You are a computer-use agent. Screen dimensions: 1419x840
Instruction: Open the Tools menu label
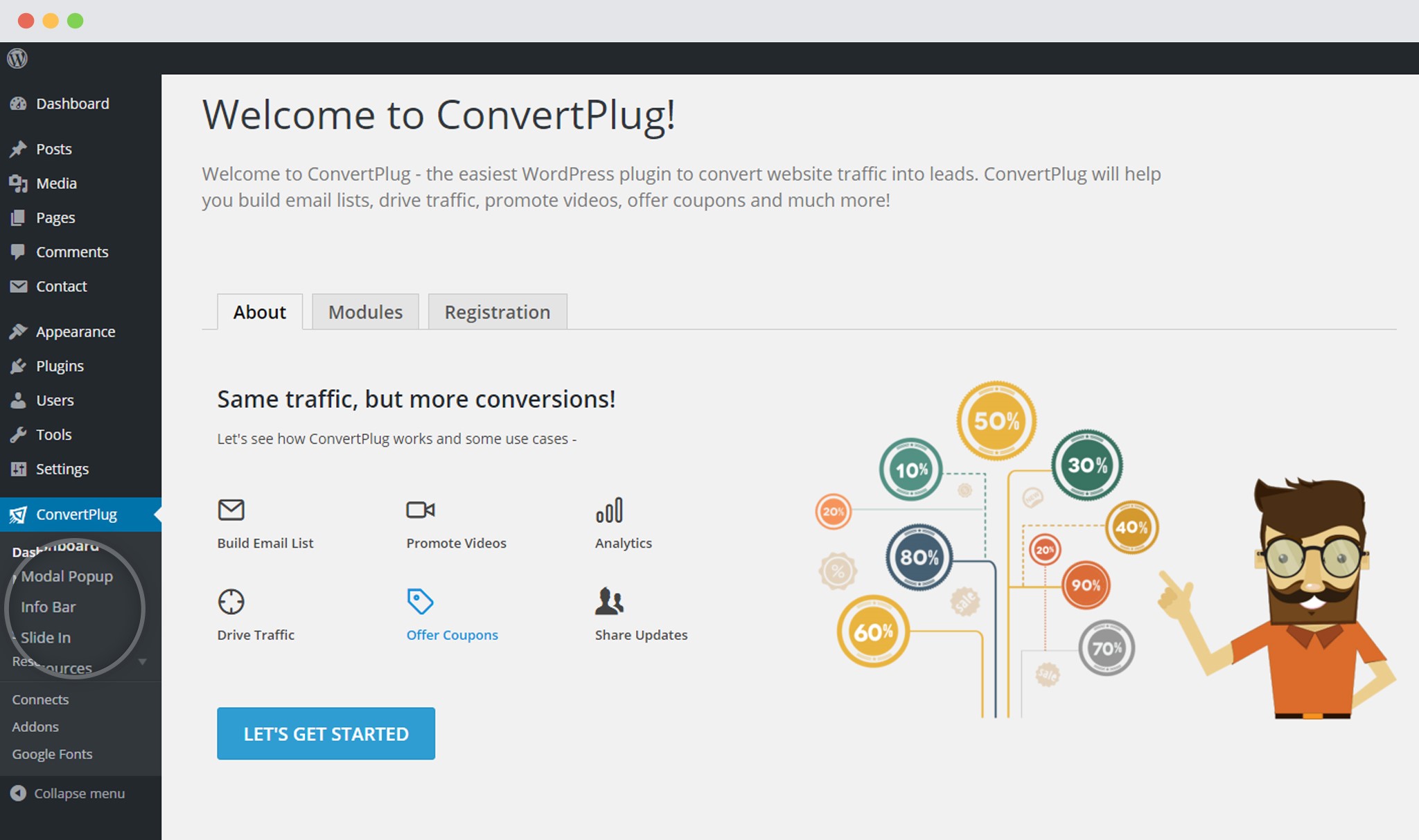tap(54, 434)
